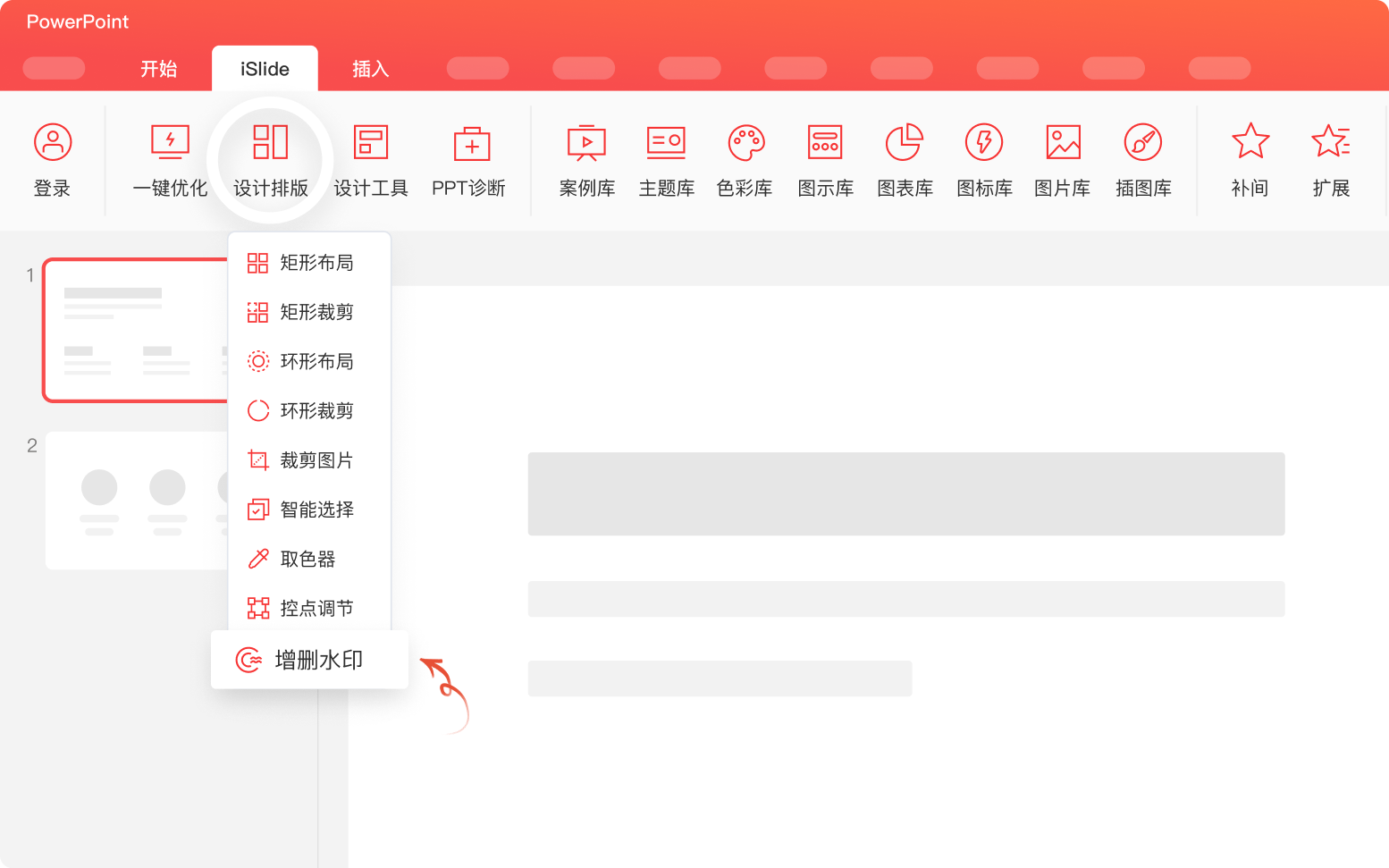Switch to the 插入 tab
This screenshot has width=1389, height=868.
[x=371, y=69]
